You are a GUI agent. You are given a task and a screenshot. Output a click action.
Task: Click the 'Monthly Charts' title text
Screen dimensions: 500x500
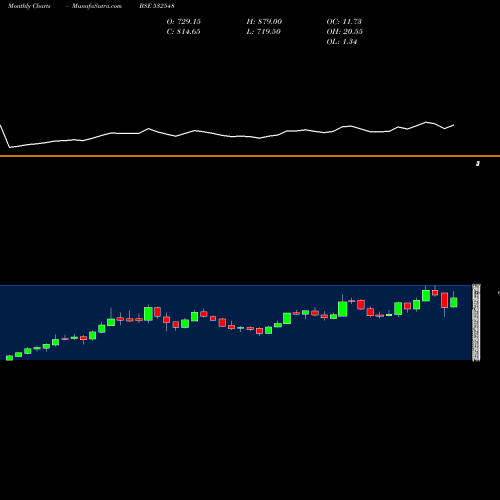[x=29, y=6]
